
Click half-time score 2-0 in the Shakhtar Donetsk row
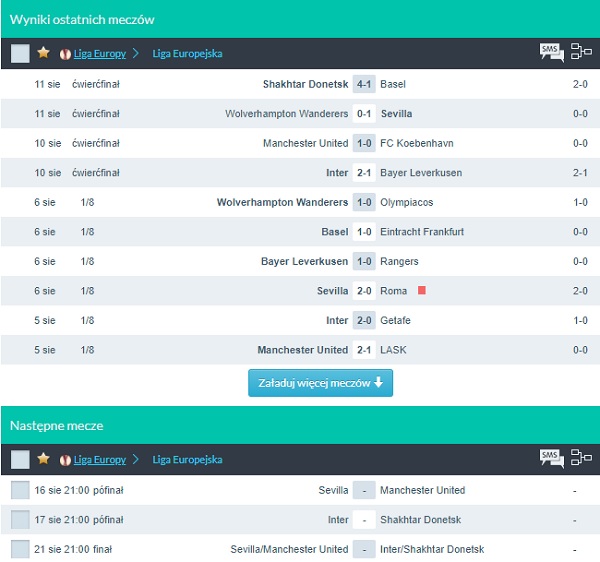click(x=580, y=84)
